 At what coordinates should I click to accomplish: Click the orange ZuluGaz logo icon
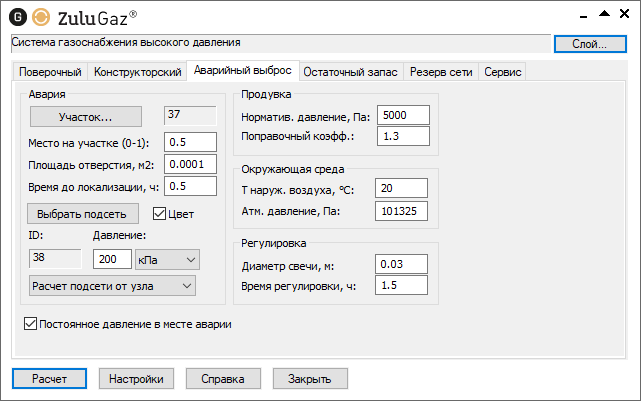coord(41,17)
